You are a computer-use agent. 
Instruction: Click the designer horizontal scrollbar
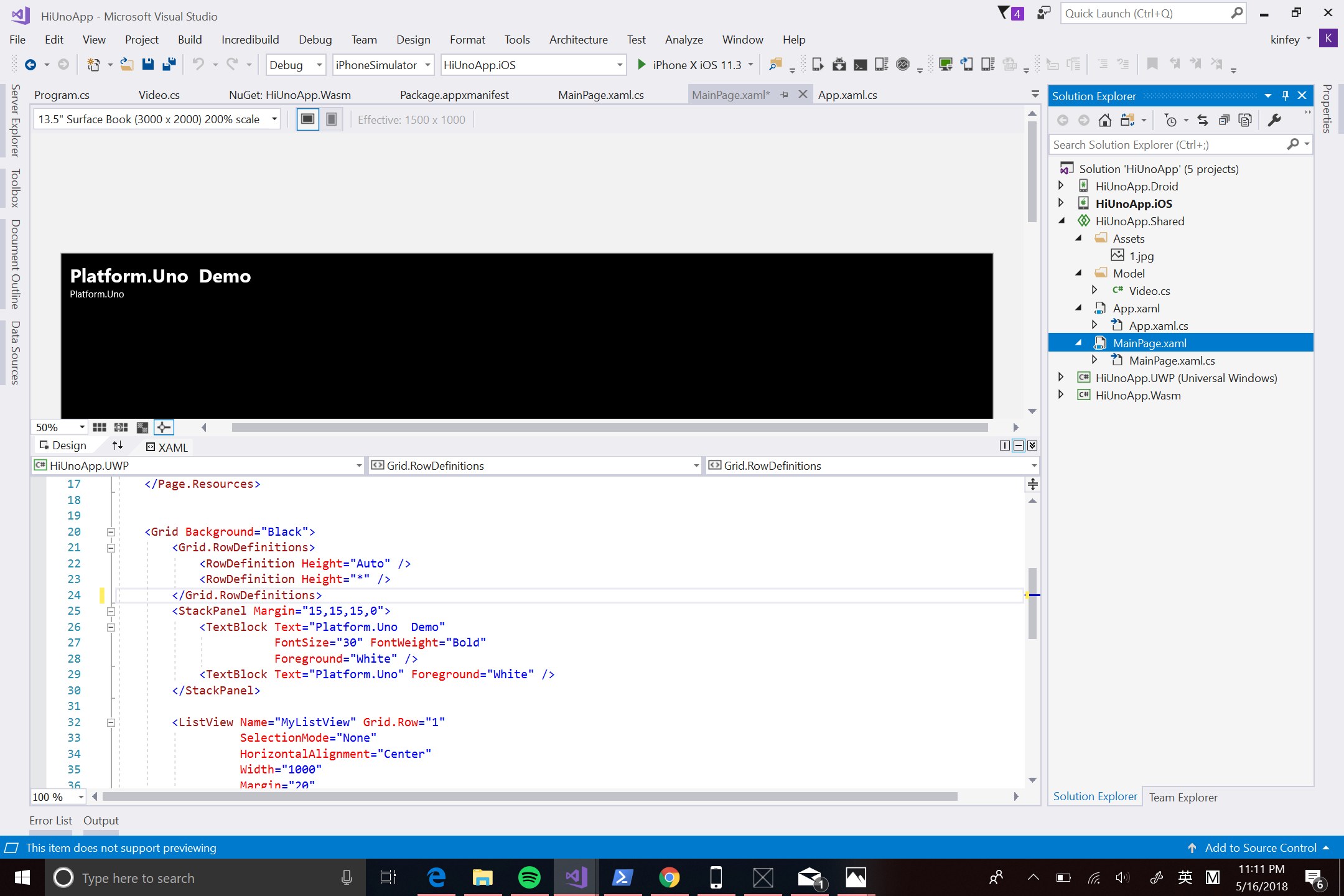pos(610,427)
